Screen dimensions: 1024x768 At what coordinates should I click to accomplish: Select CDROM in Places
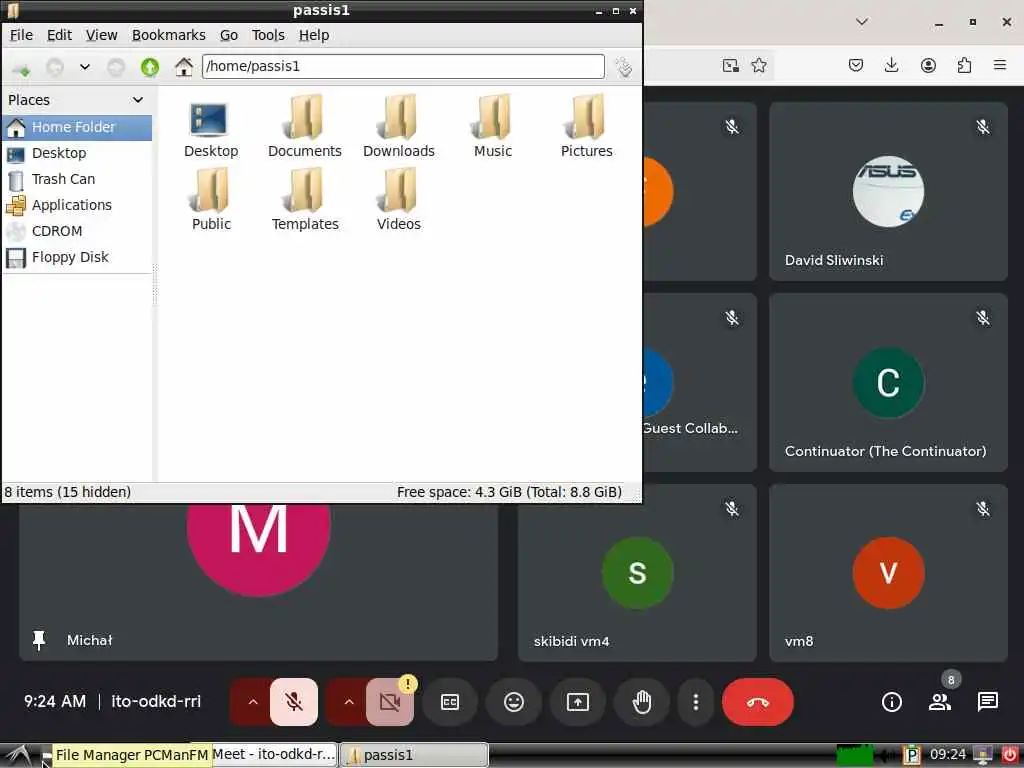click(77, 232)
